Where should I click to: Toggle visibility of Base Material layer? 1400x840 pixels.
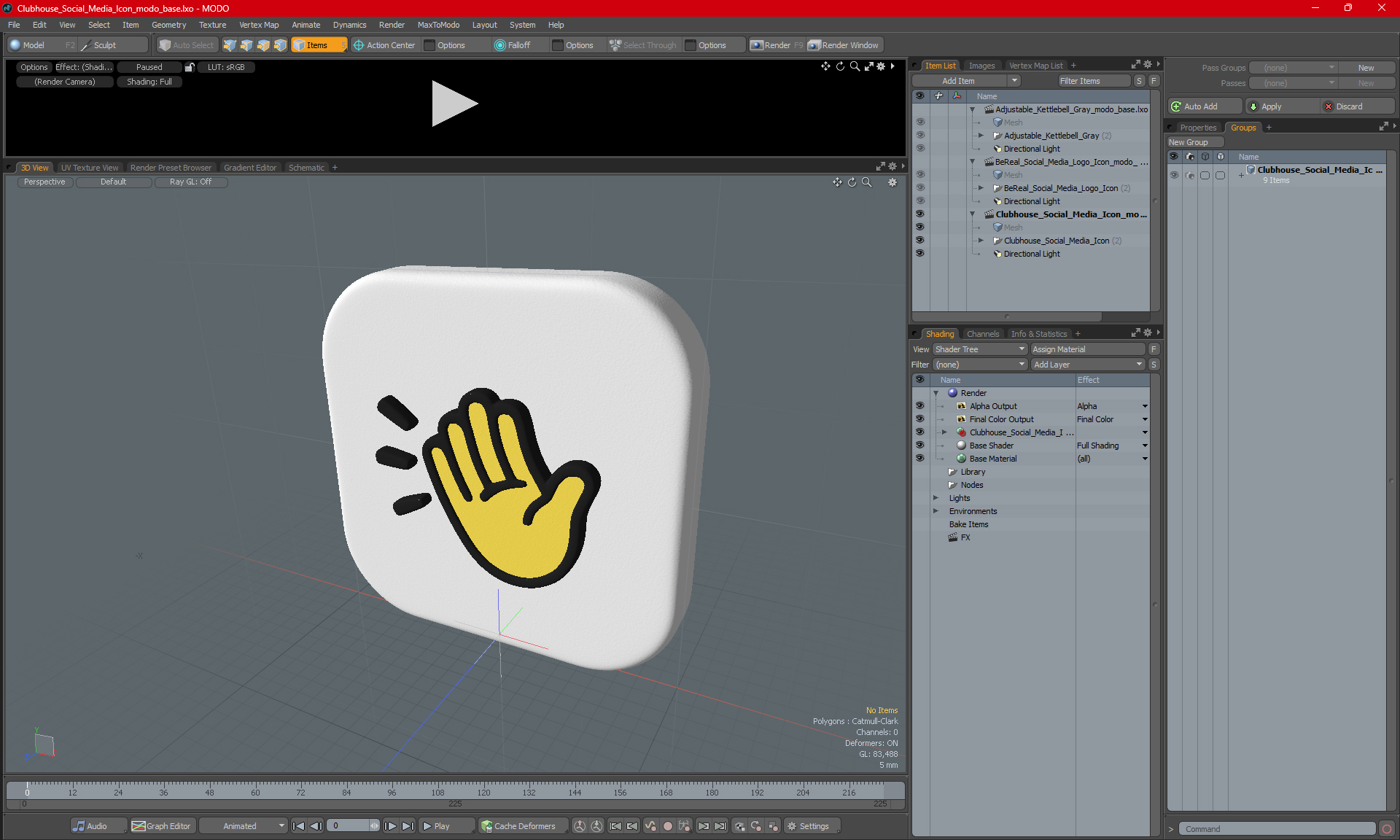(x=919, y=459)
